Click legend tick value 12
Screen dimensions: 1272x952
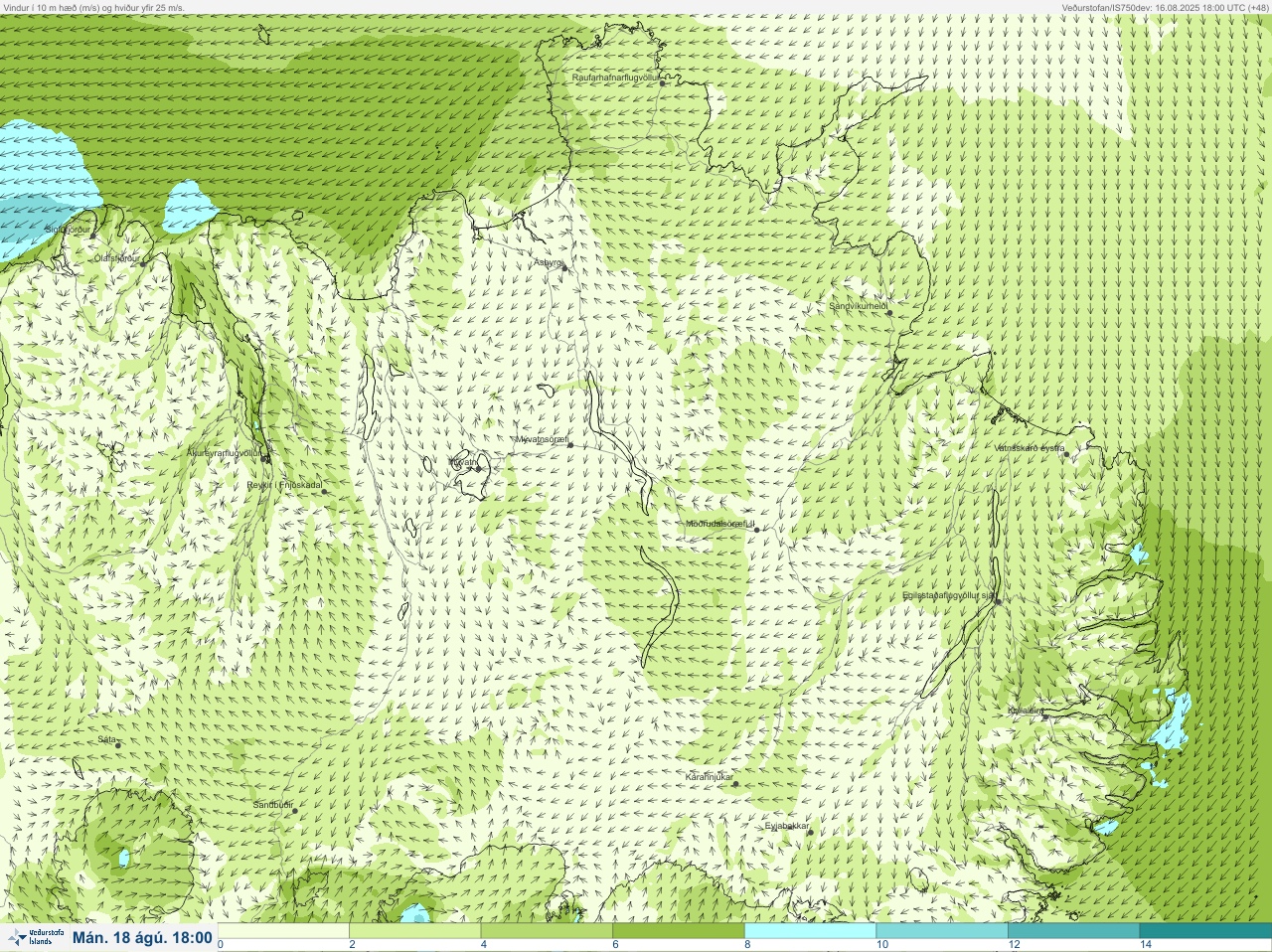(x=1014, y=945)
